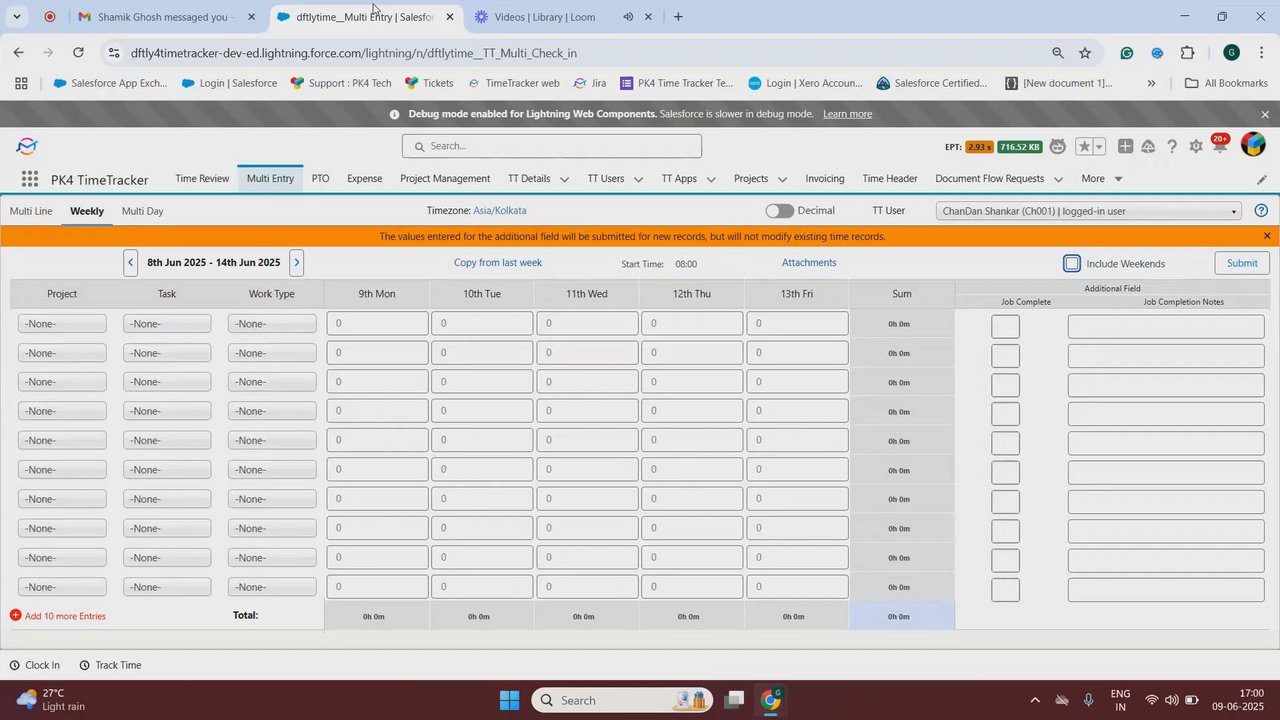1280x720 pixels.
Task: Open the Chrome three-dot menu
Action: 1261,53
